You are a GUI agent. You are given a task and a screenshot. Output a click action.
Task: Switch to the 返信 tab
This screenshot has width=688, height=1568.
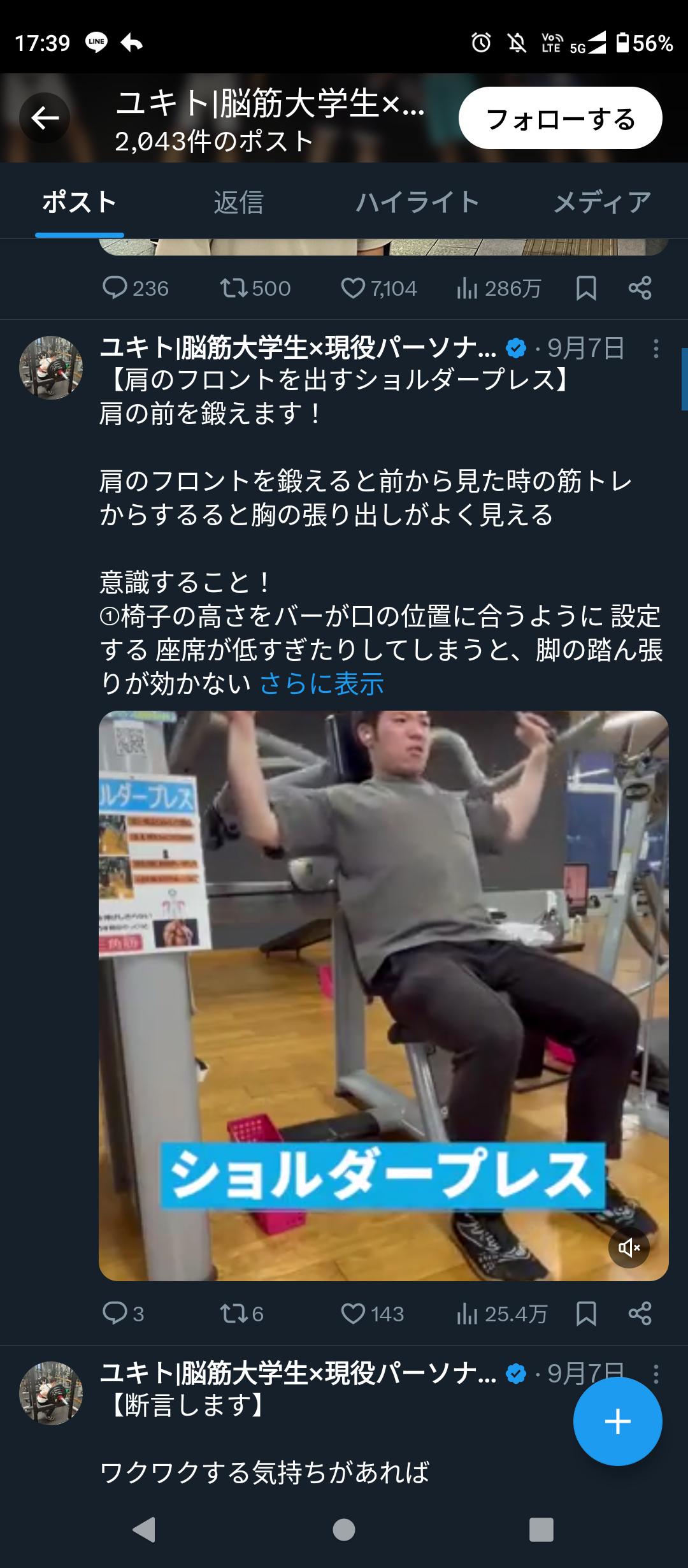click(238, 203)
